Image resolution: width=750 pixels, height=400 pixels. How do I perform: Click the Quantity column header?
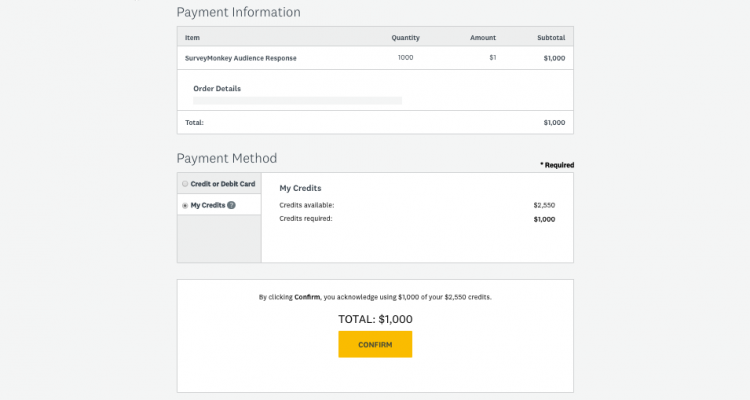pyautogui.click(x=405, y=37)
